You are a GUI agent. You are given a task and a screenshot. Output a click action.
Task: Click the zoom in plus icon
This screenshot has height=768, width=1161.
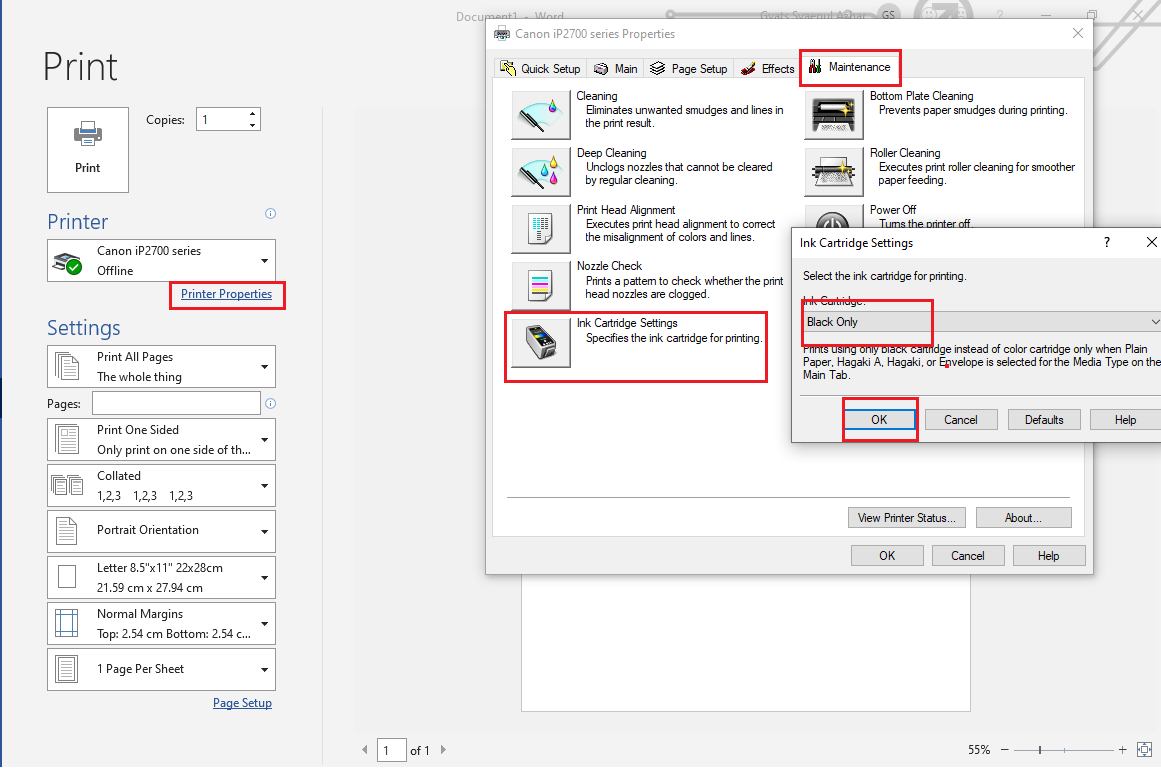point(1122,749)
